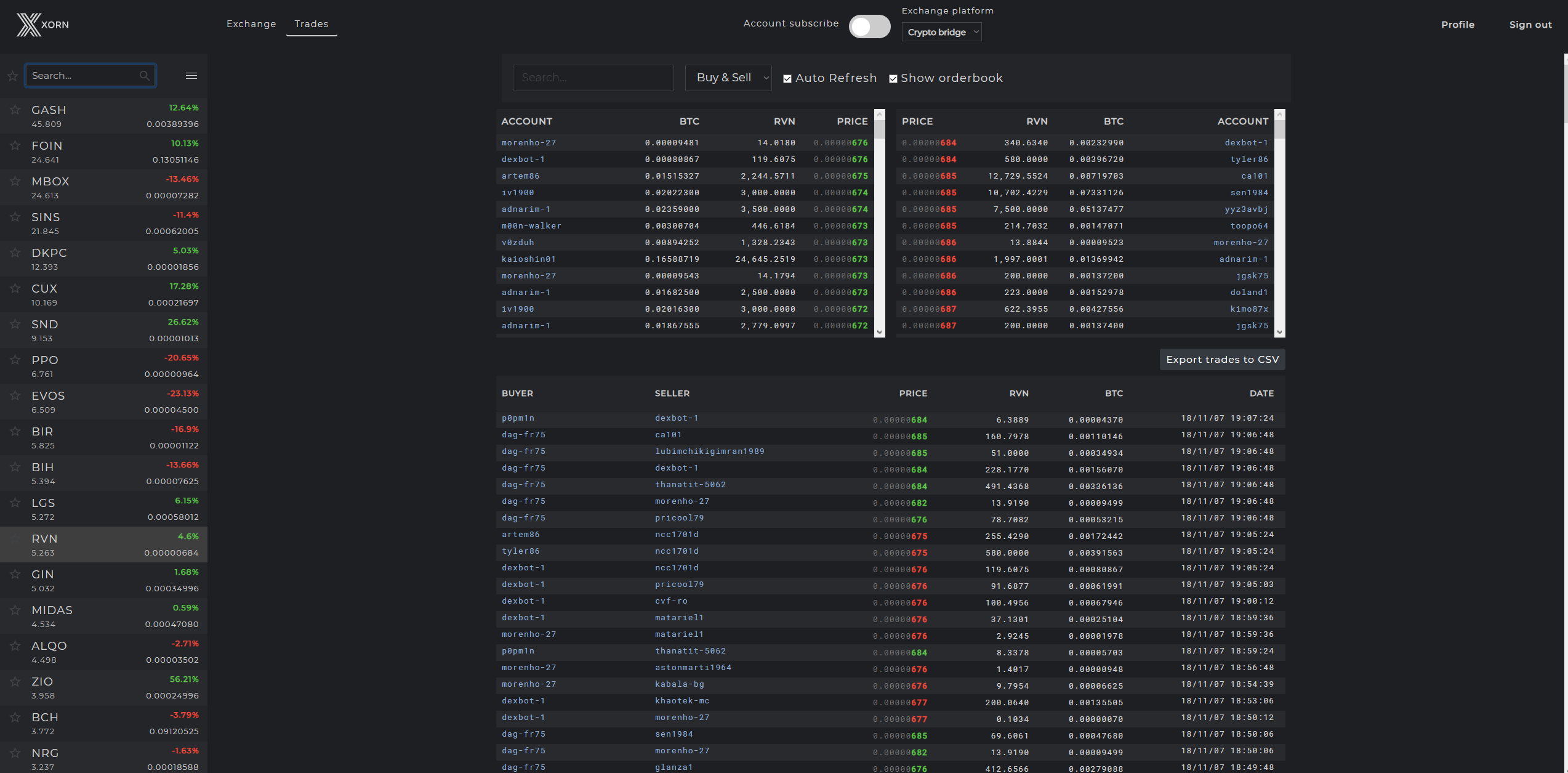The width and height of the screenshot is (1568, 773).
Task: Click the XORN logo
Action: pyautogui.click(x=42, y=25)
